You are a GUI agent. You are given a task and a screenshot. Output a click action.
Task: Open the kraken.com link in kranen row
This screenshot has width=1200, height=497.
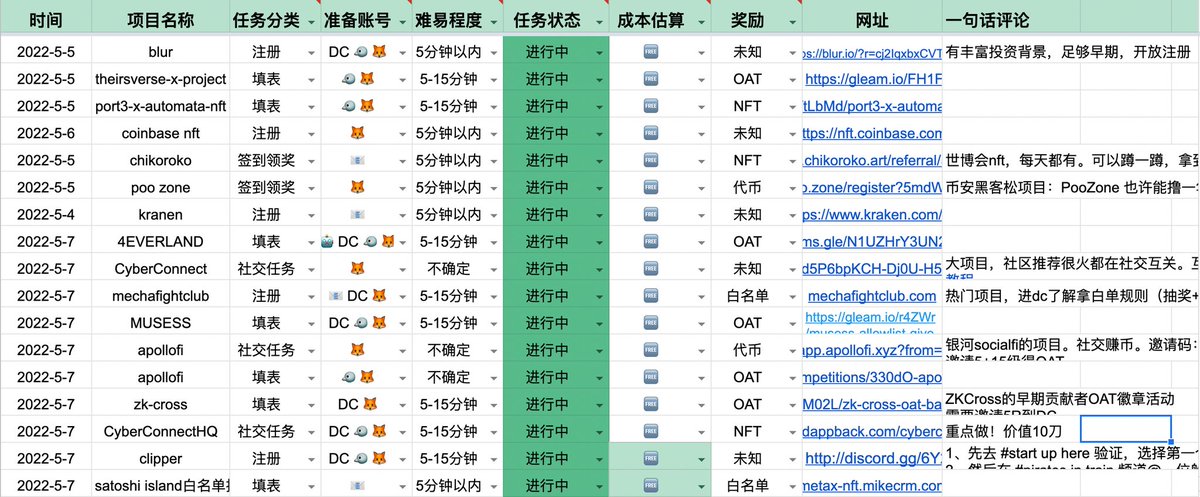point(873,214)
